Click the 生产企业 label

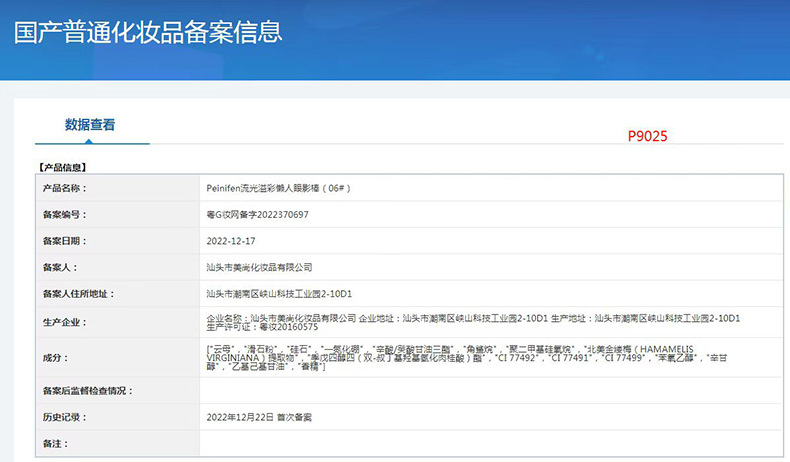pyautogui.click(x=64, y=322)
